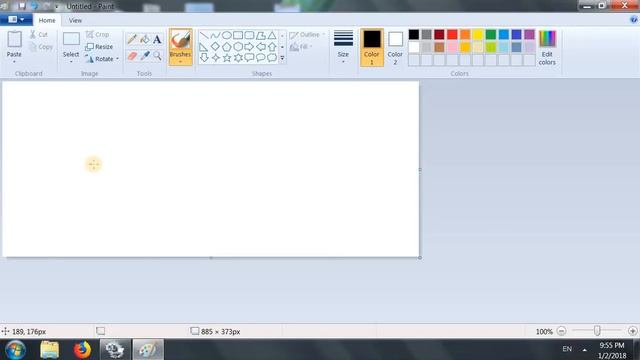The image size is (640, 360).
Task: Select the Oval shape
Action: pyautogui.click(x=227, y=36)
